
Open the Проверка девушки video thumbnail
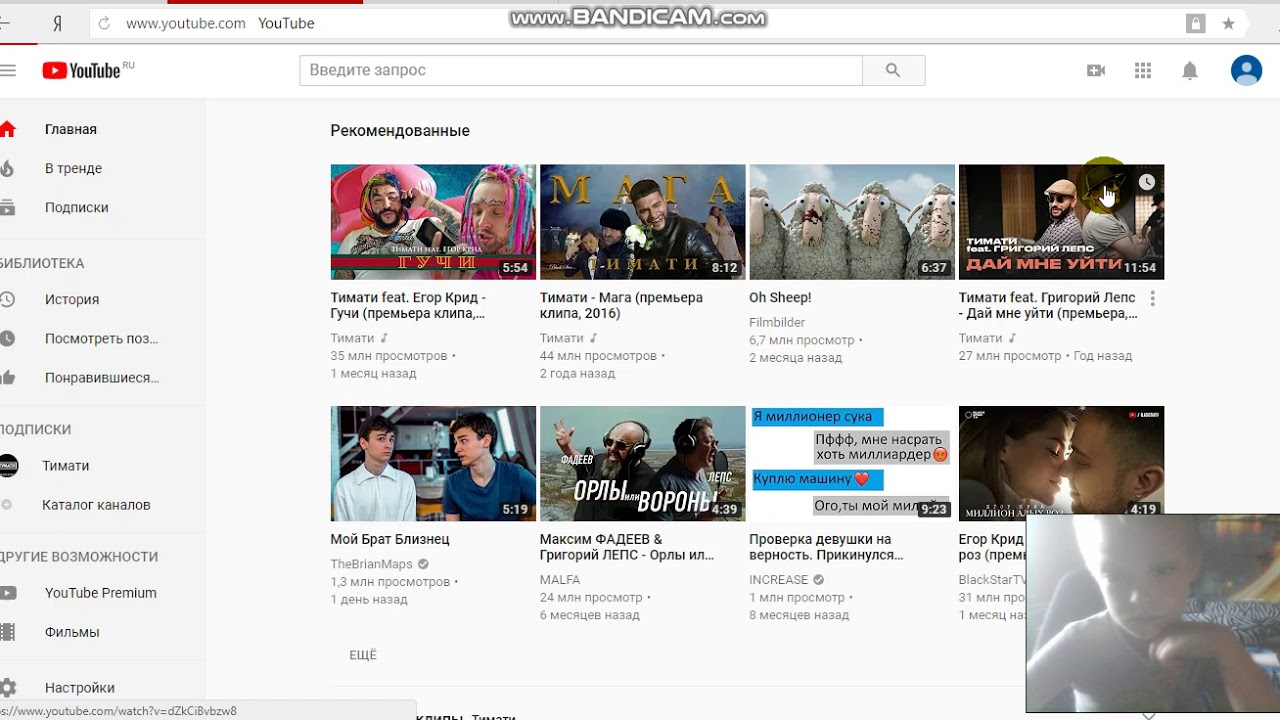click(x=852, y=464)
